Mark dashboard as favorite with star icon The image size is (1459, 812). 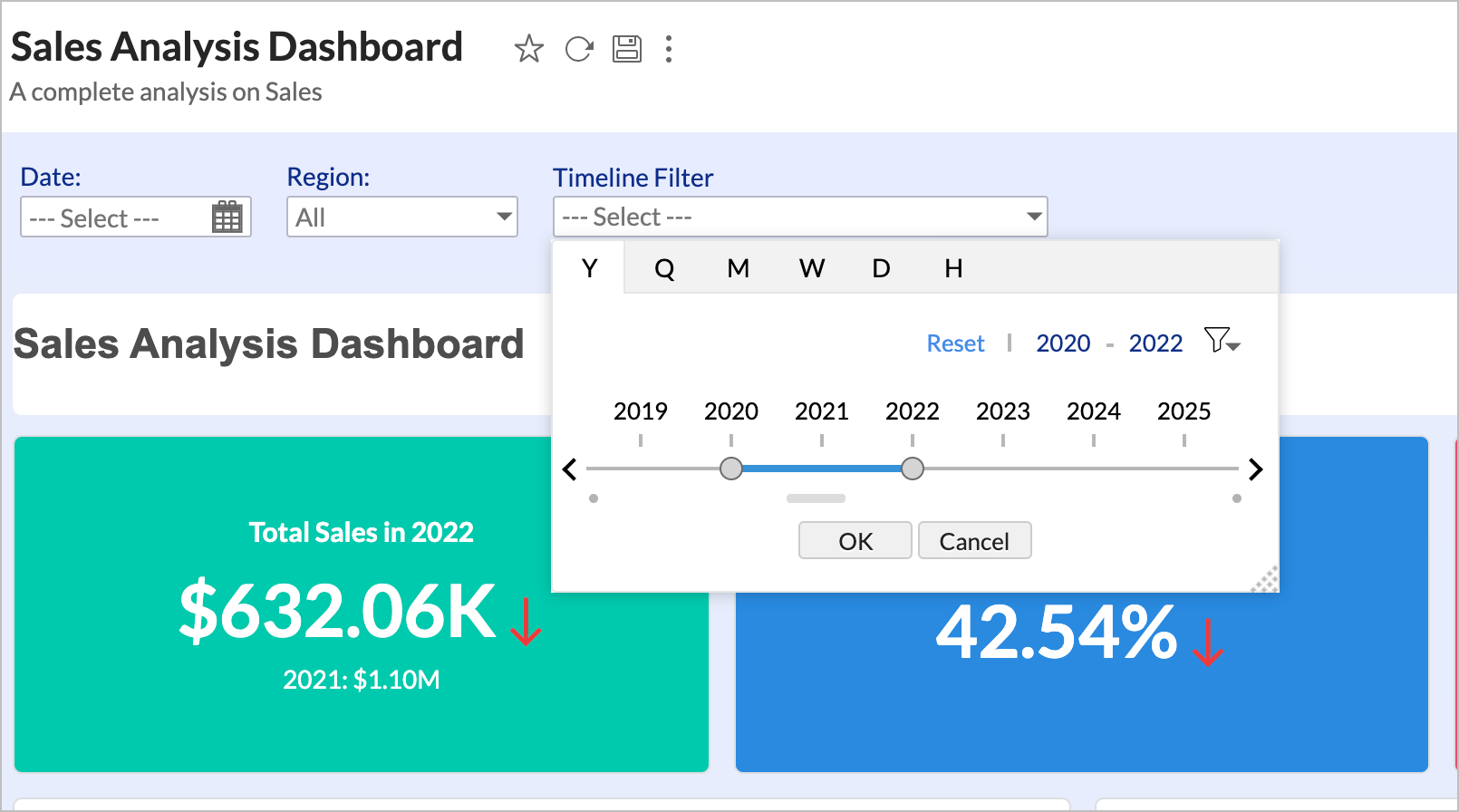point(529,49)
